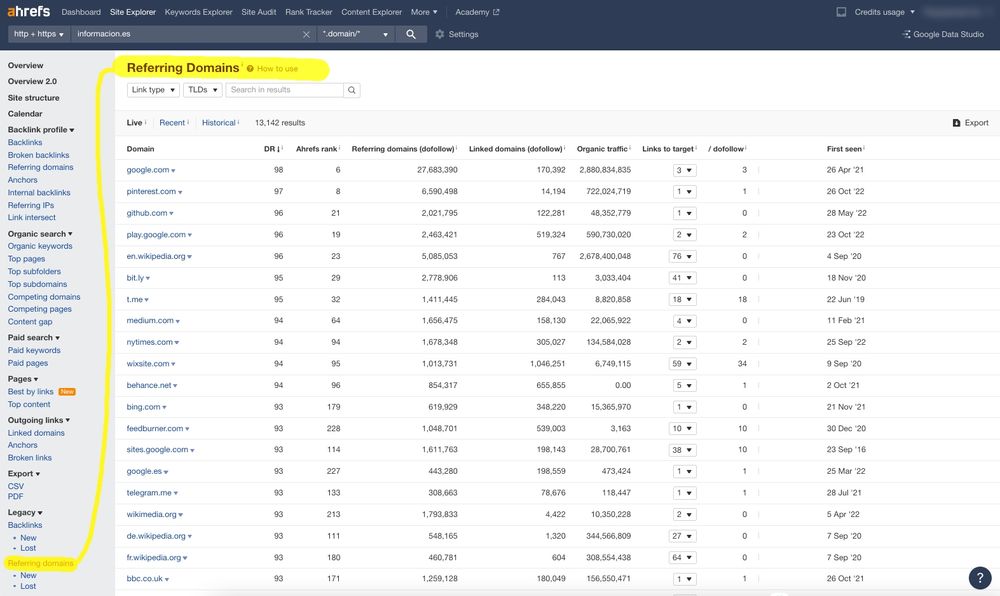The width and height of the screenshot is (1000, 596).
Task: Expand google.com domain options arrow
Action: [173, 171]
